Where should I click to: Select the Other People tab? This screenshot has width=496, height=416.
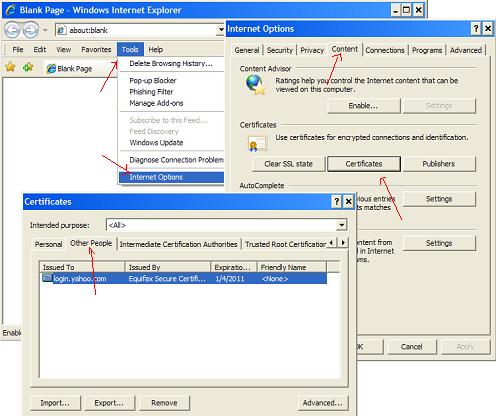tap(91, 243)
